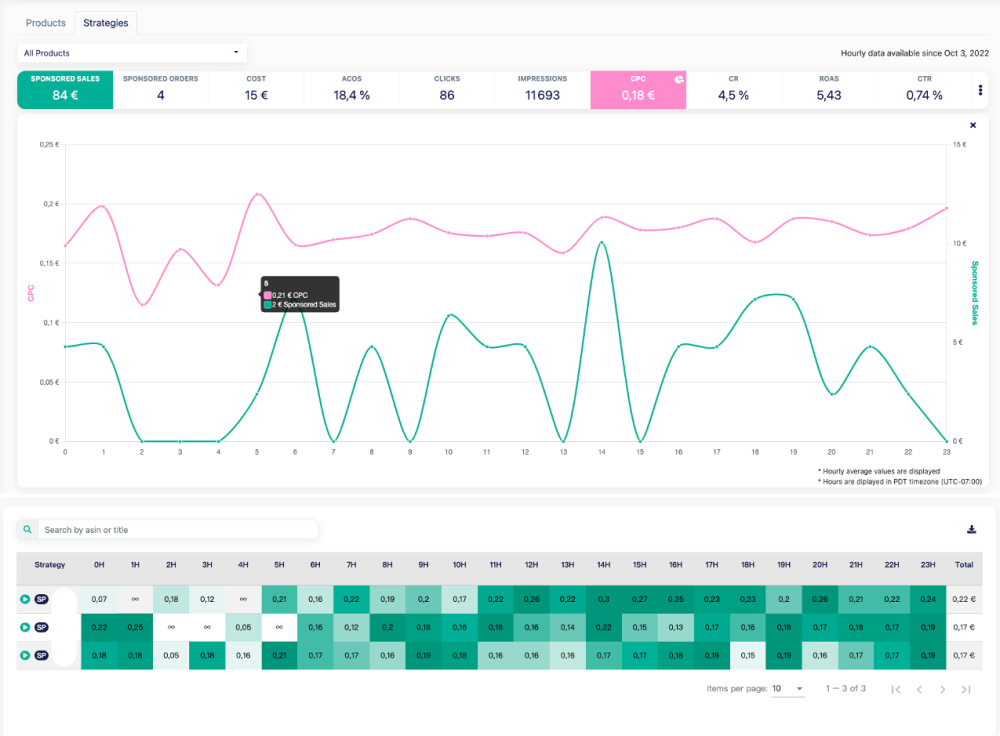The image size is (1000, 736).
Task: Close the chart panel with the X
Action: (973, 125)
